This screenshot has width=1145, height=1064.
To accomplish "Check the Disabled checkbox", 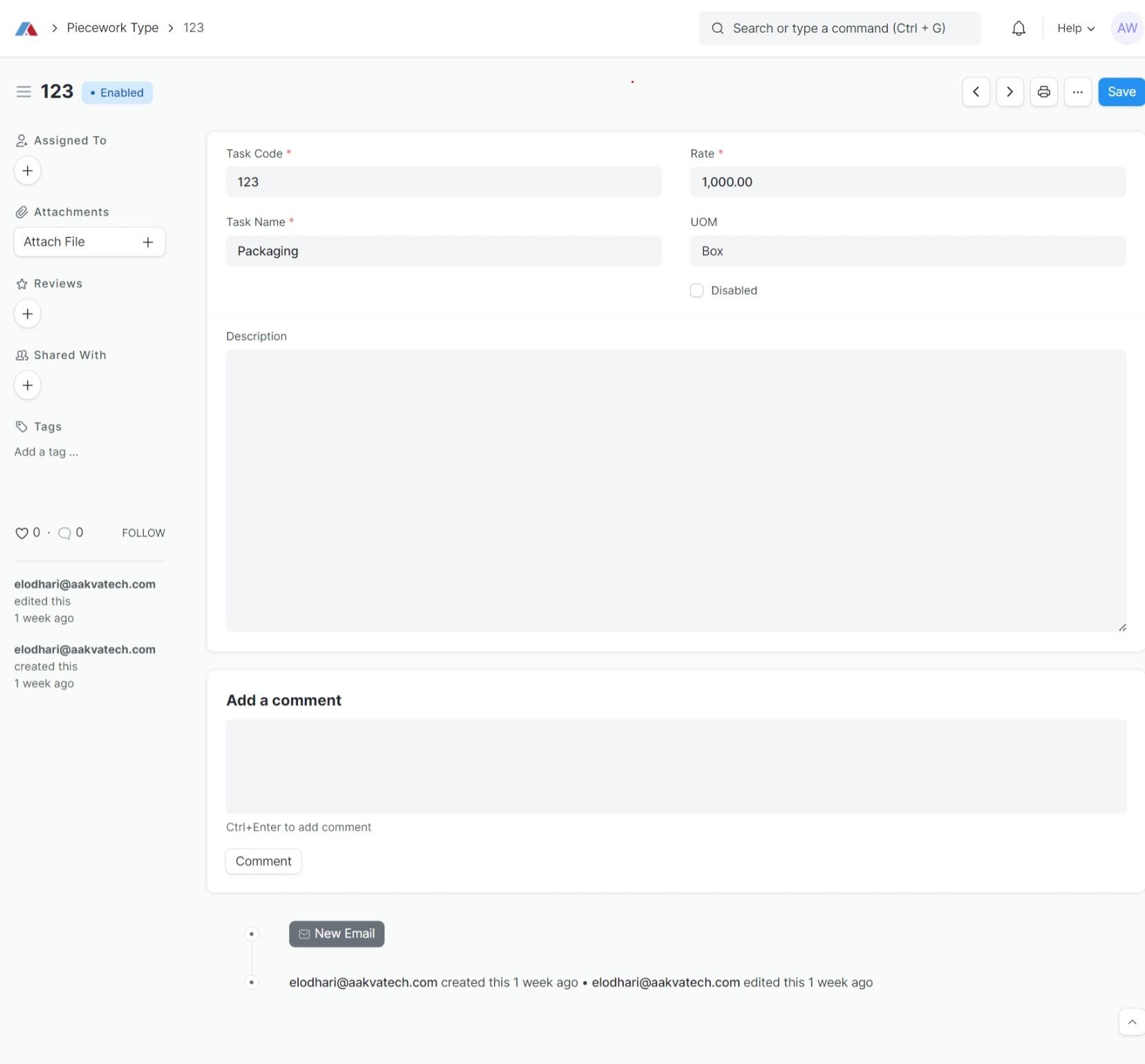I will click(x=696, y=290).
